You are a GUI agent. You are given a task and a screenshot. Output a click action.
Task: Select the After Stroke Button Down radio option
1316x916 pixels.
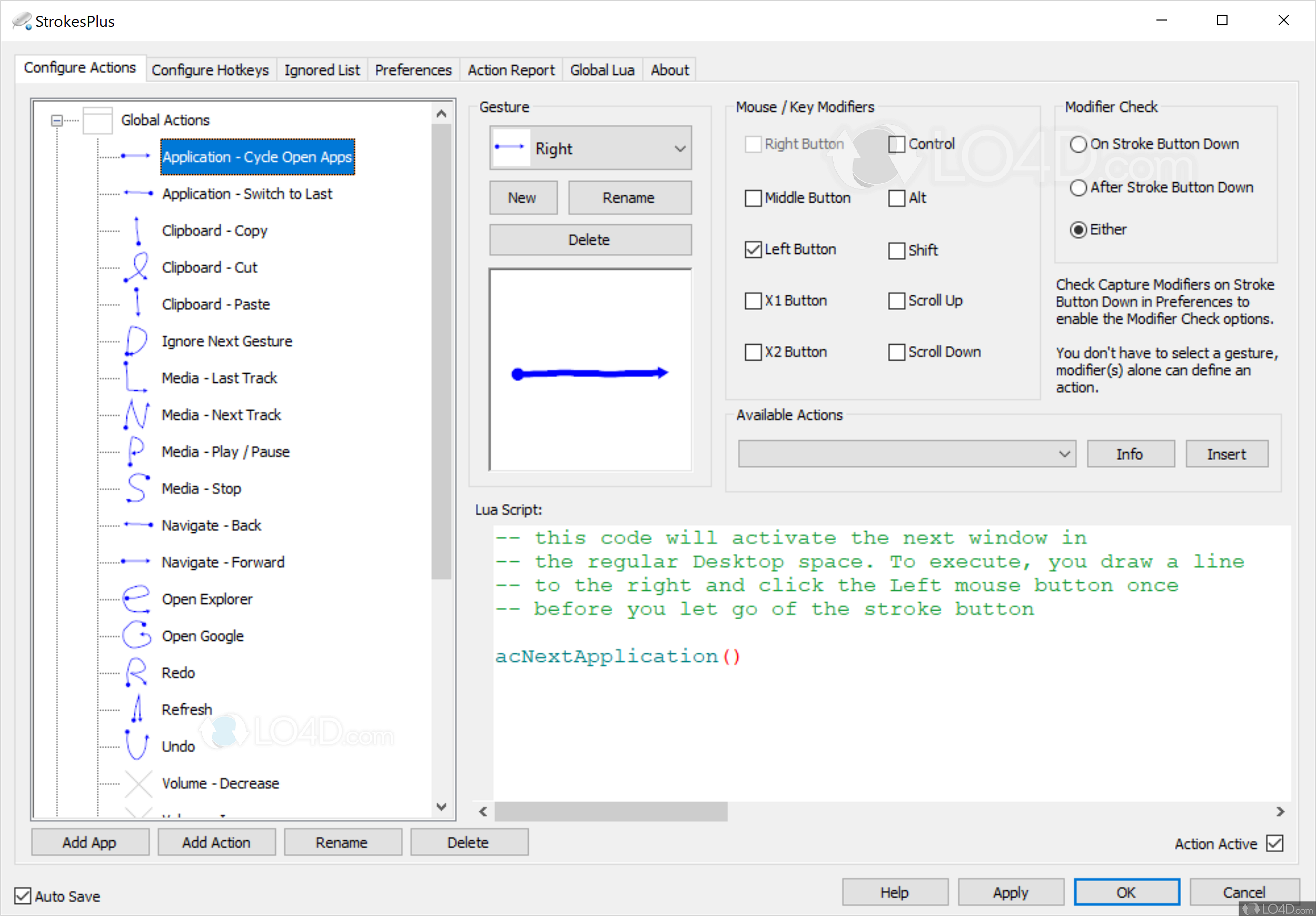coord(1077,188)
